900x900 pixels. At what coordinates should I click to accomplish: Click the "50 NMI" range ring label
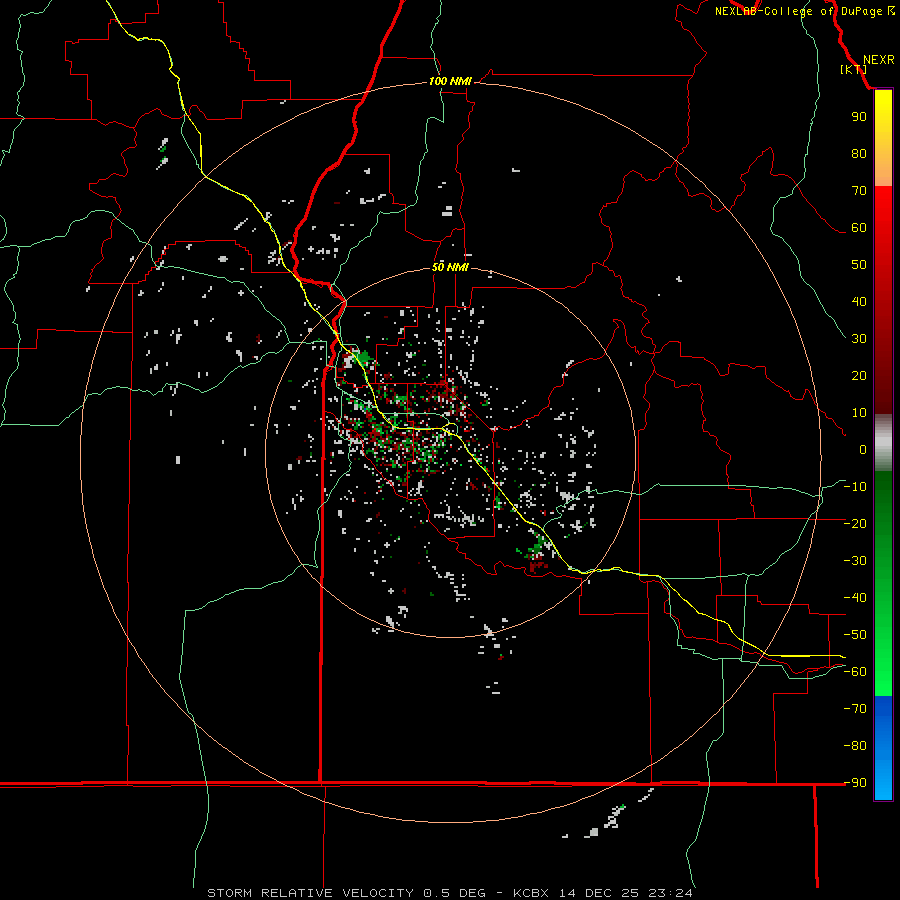tap(450, 267)
